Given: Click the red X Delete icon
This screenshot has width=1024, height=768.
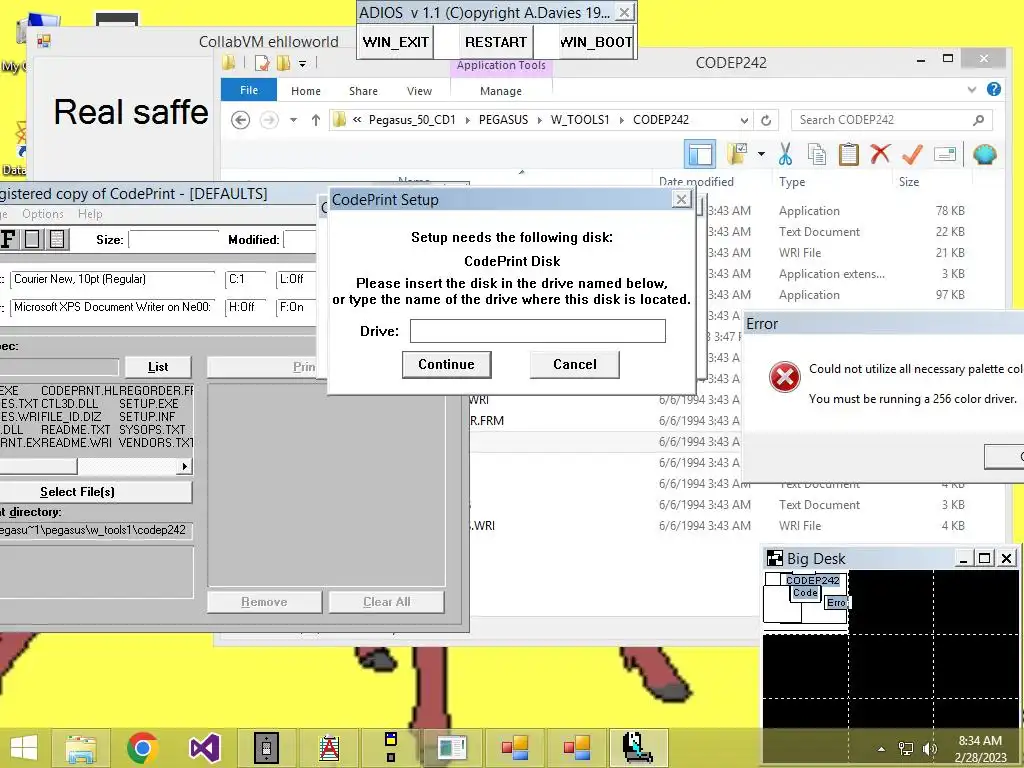Looking at the screenshot, I should point(880,154).
